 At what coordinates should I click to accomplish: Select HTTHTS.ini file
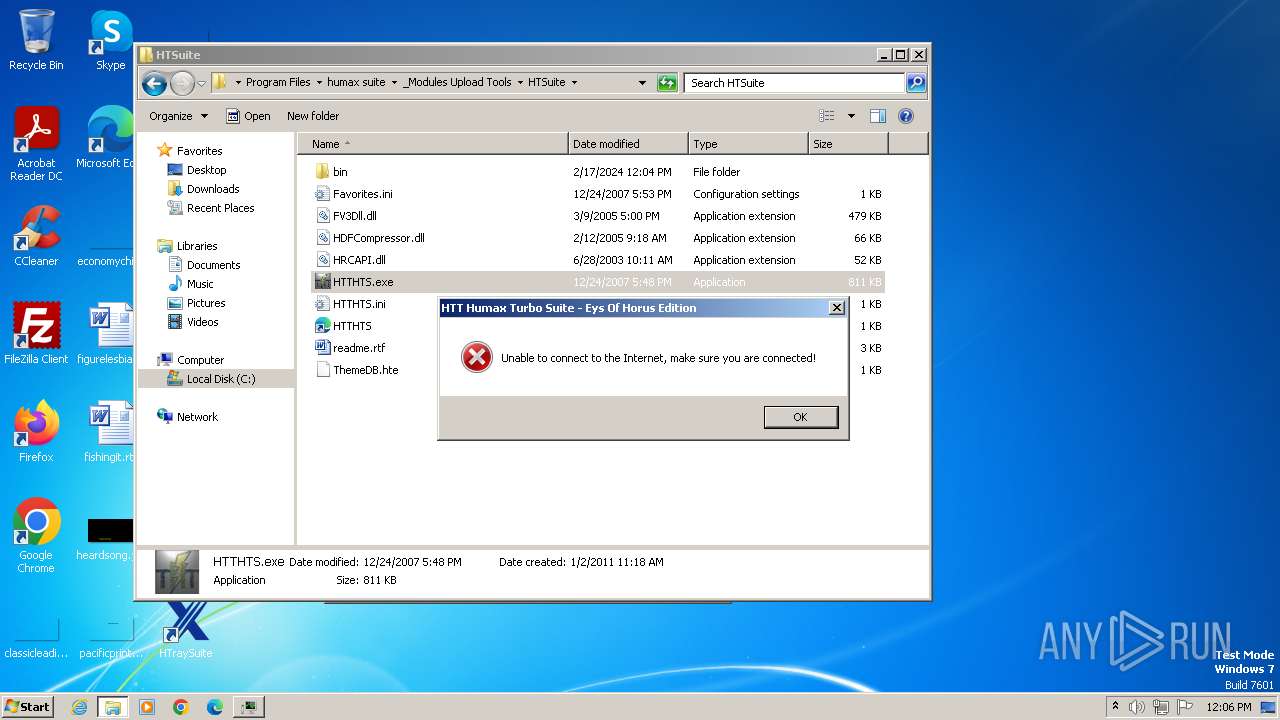(359, 304)
